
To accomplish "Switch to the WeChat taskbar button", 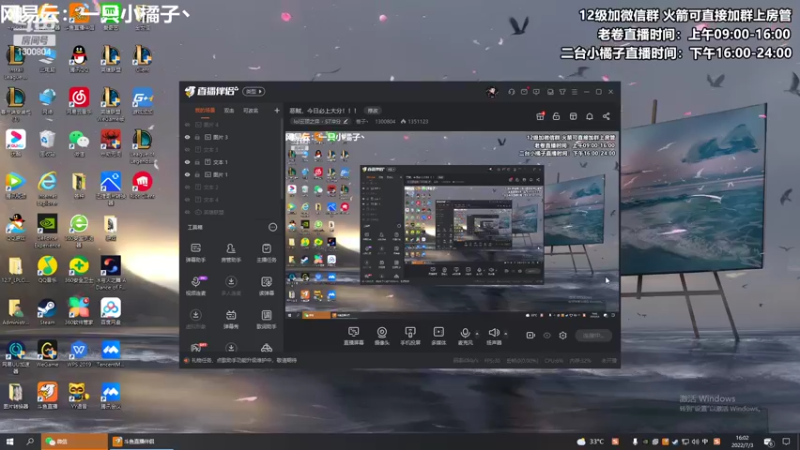I will (74, 441).
